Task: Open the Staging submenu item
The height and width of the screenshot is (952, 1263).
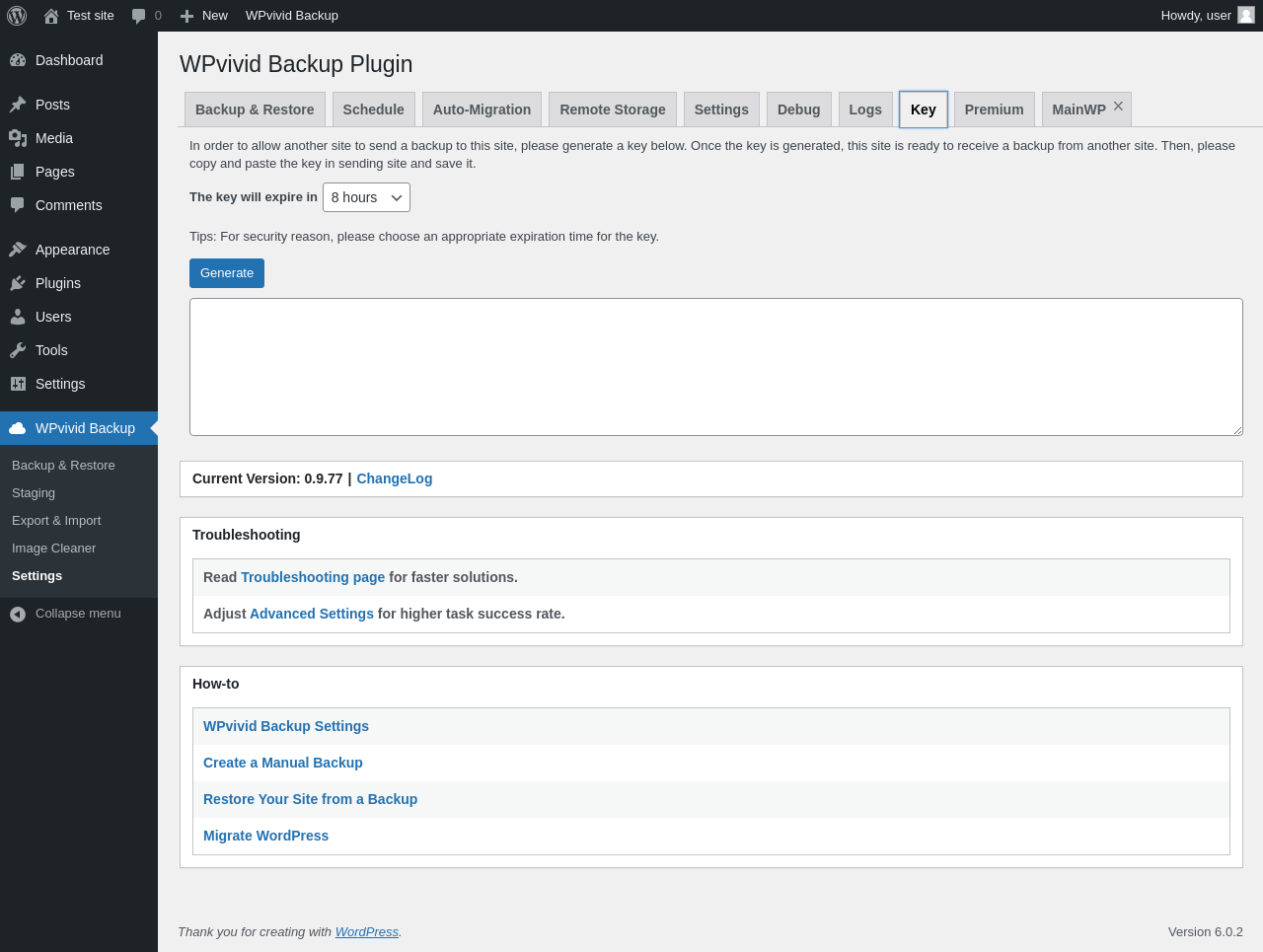Action: 79,493
